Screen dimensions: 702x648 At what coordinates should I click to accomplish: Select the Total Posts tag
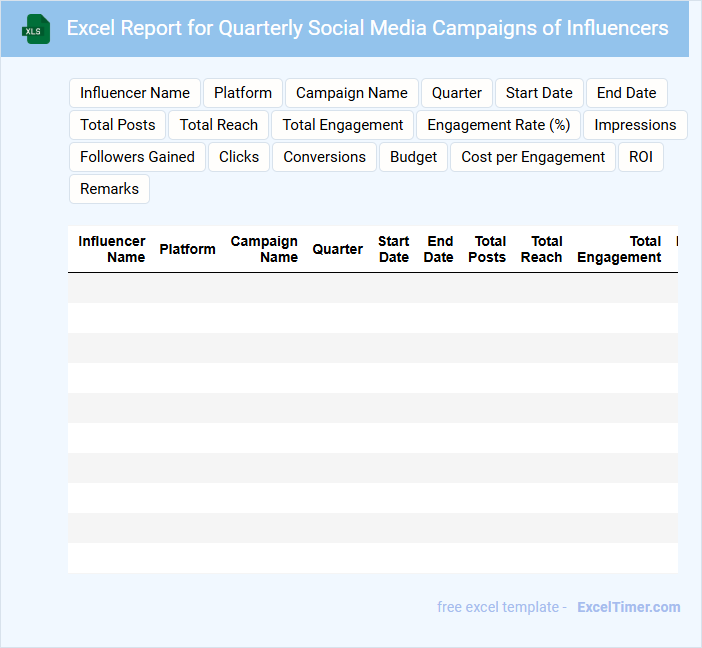tap(118, 125)
